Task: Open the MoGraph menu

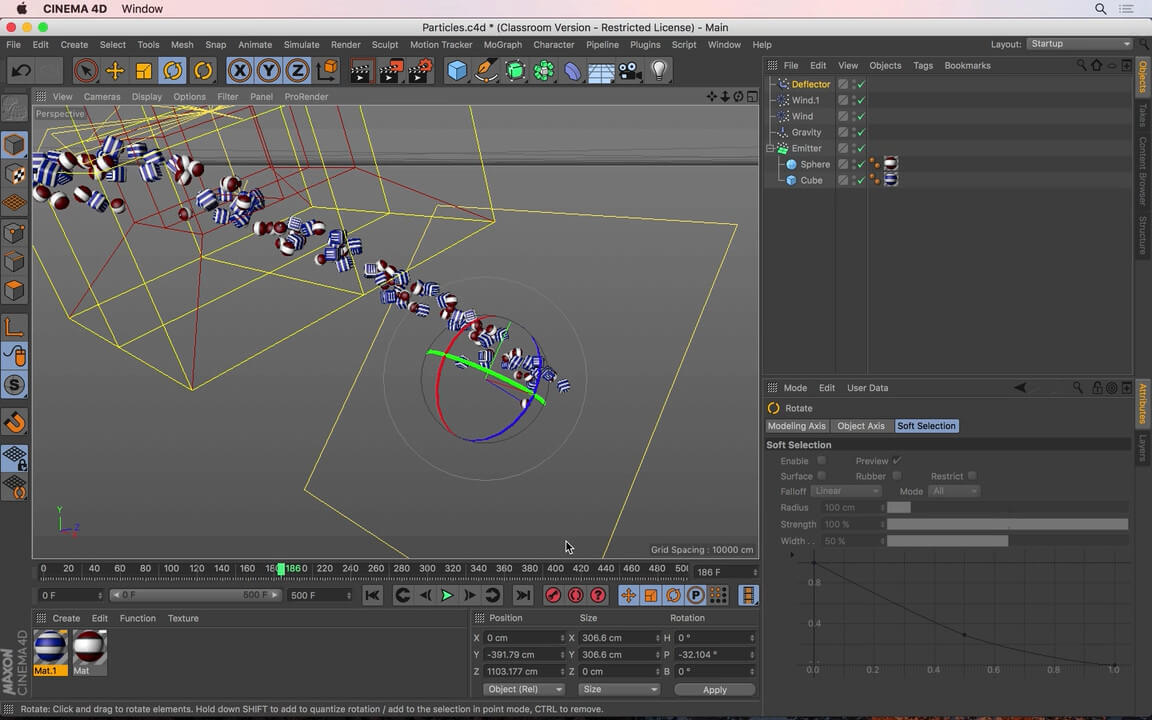Action: coord(503,44)
